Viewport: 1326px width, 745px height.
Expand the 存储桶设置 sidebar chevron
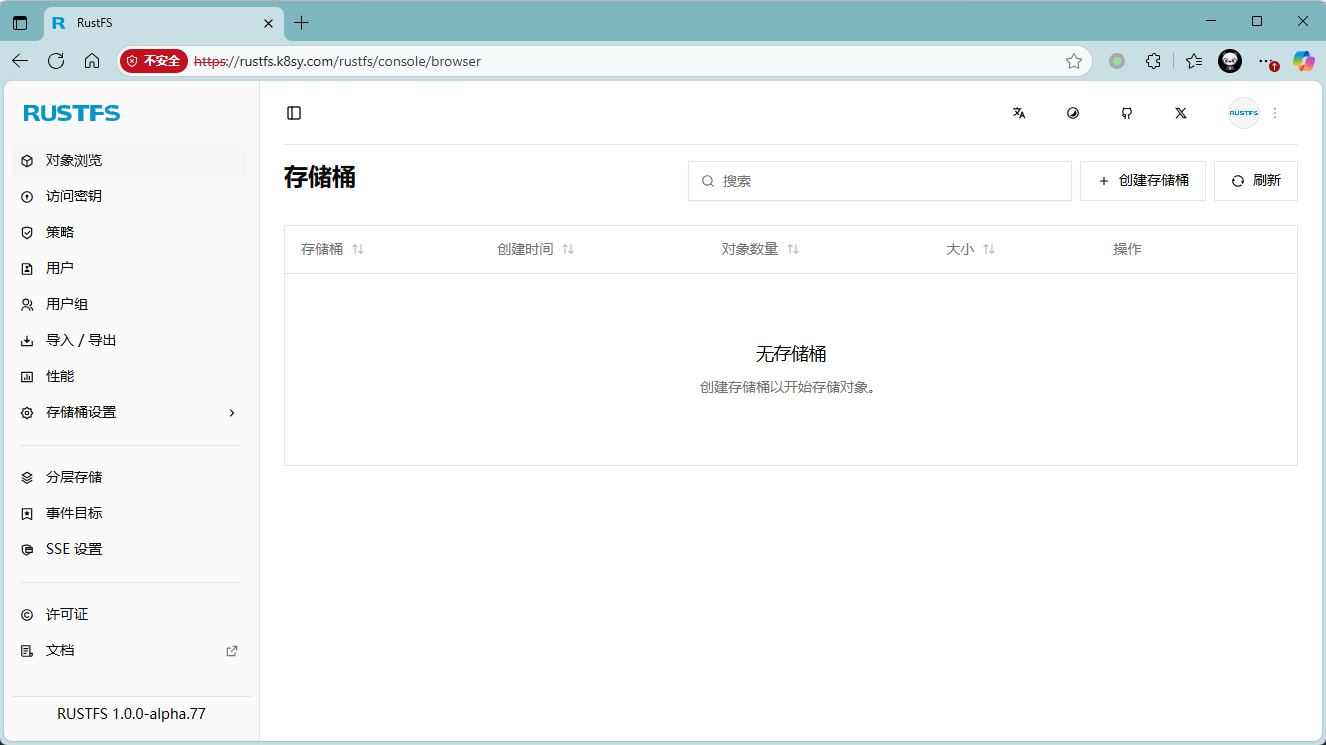click(x=232, y=412)
